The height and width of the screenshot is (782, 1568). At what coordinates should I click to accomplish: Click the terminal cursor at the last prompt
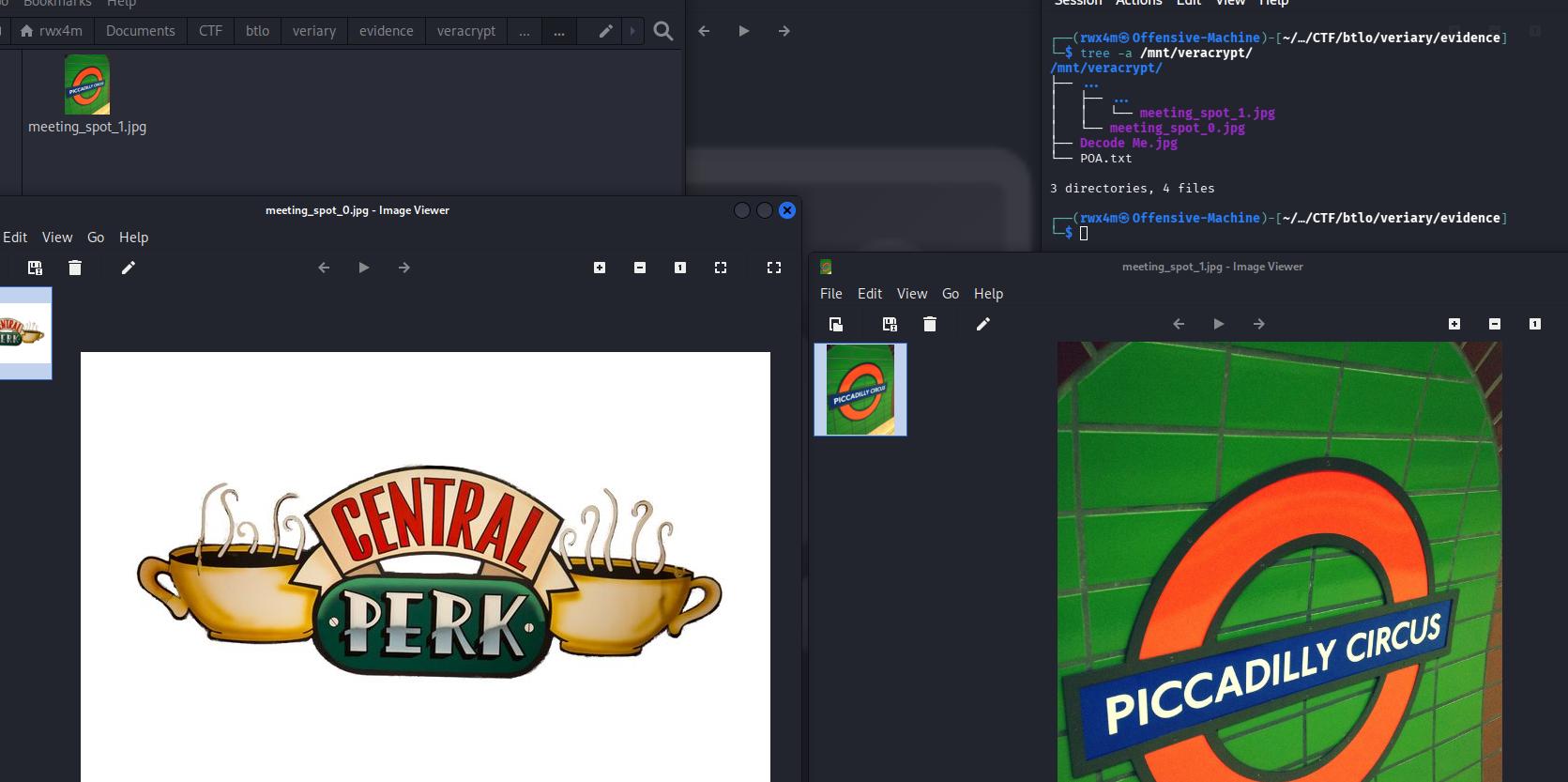(1084, 233)
